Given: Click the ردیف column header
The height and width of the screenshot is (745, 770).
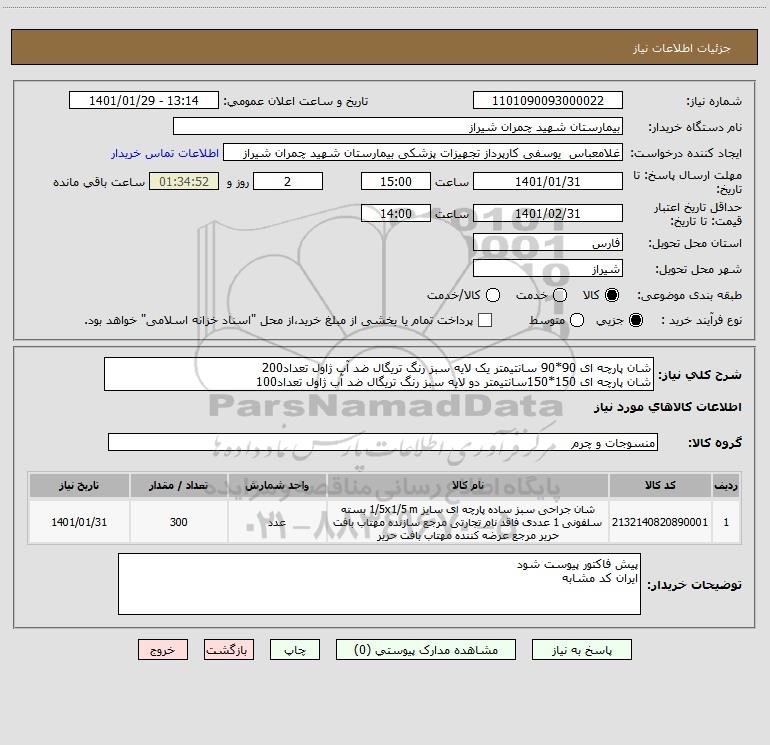Looking at the screenshot, I should click(726, 485).
